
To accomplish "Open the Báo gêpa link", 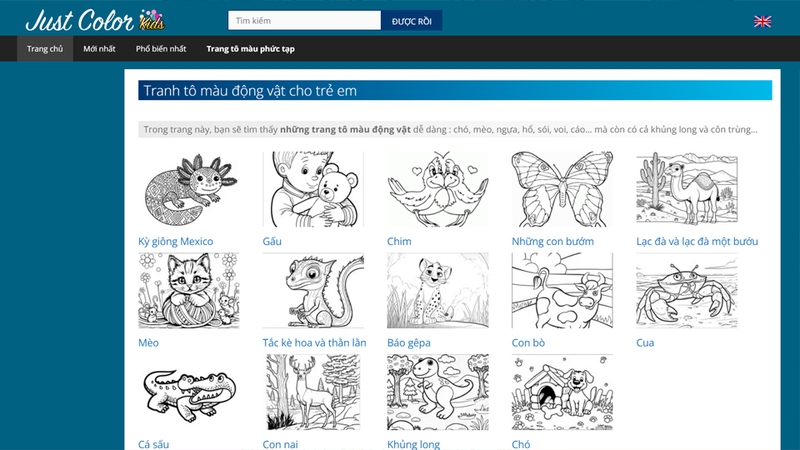I will (x=409, y=343).
